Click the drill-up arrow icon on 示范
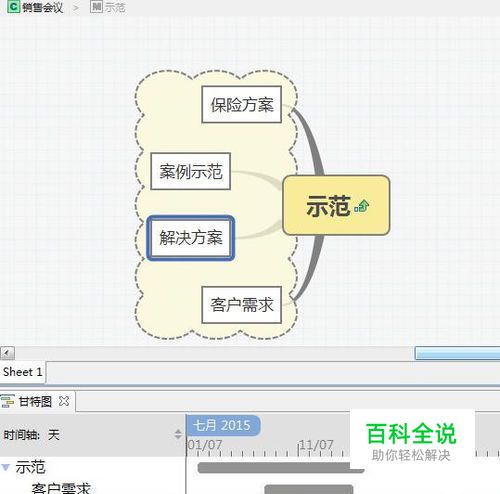Screen dimensions: 500x494 point(362,206)
